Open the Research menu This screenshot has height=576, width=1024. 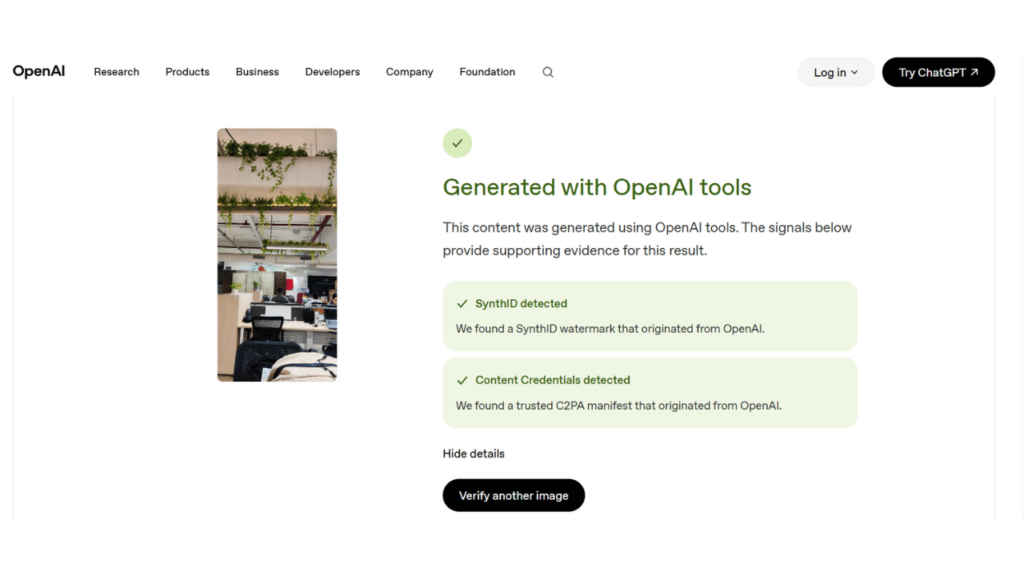click(x=116, y=72)
